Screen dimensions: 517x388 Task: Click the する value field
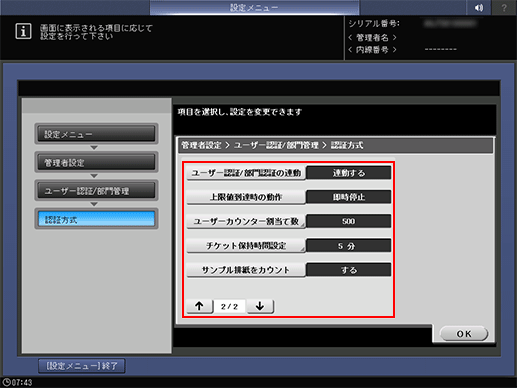pyautogui.click(x=349, y=270)
